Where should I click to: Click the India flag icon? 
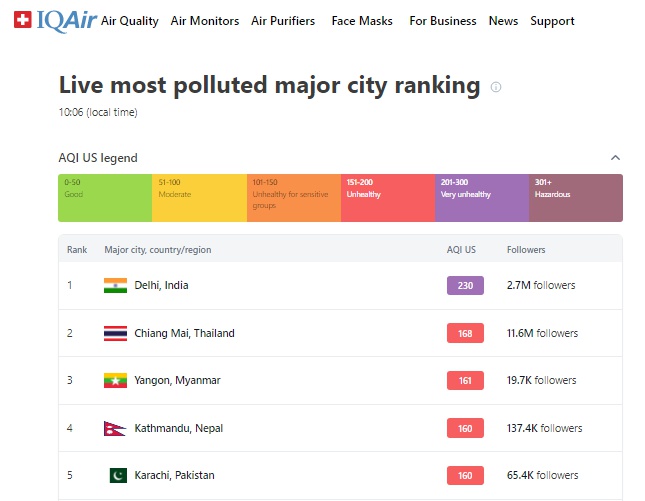click(x=115, y=285)
